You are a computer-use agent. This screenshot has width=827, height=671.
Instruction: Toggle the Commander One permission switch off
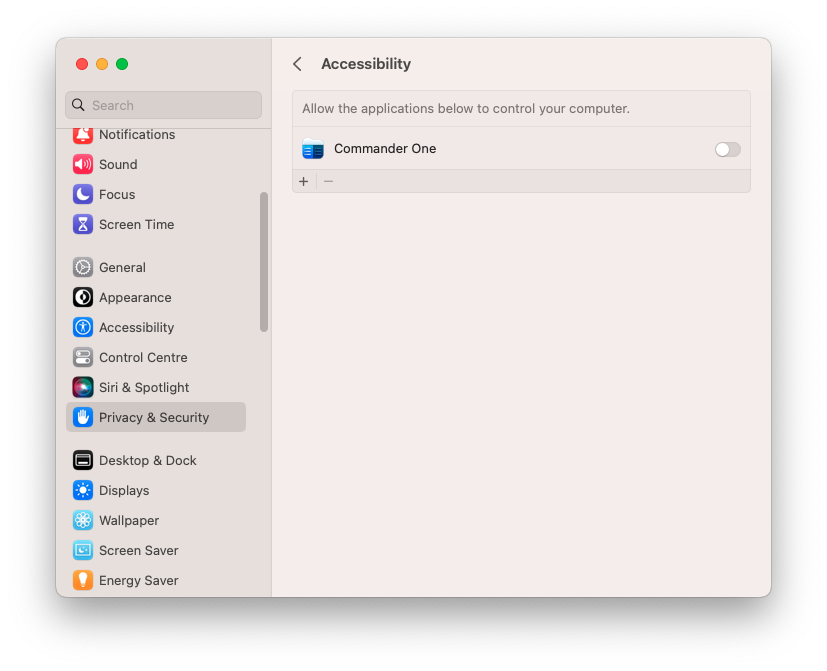727,148
